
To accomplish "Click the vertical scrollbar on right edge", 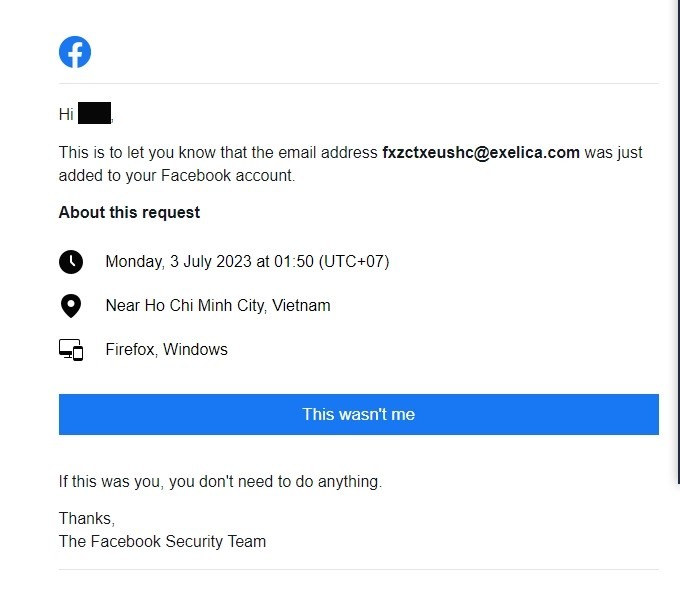I will click(678, 242).
